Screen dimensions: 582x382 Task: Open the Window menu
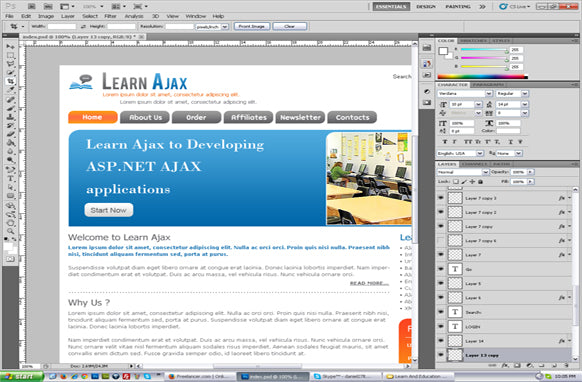[x=196, y=16]
